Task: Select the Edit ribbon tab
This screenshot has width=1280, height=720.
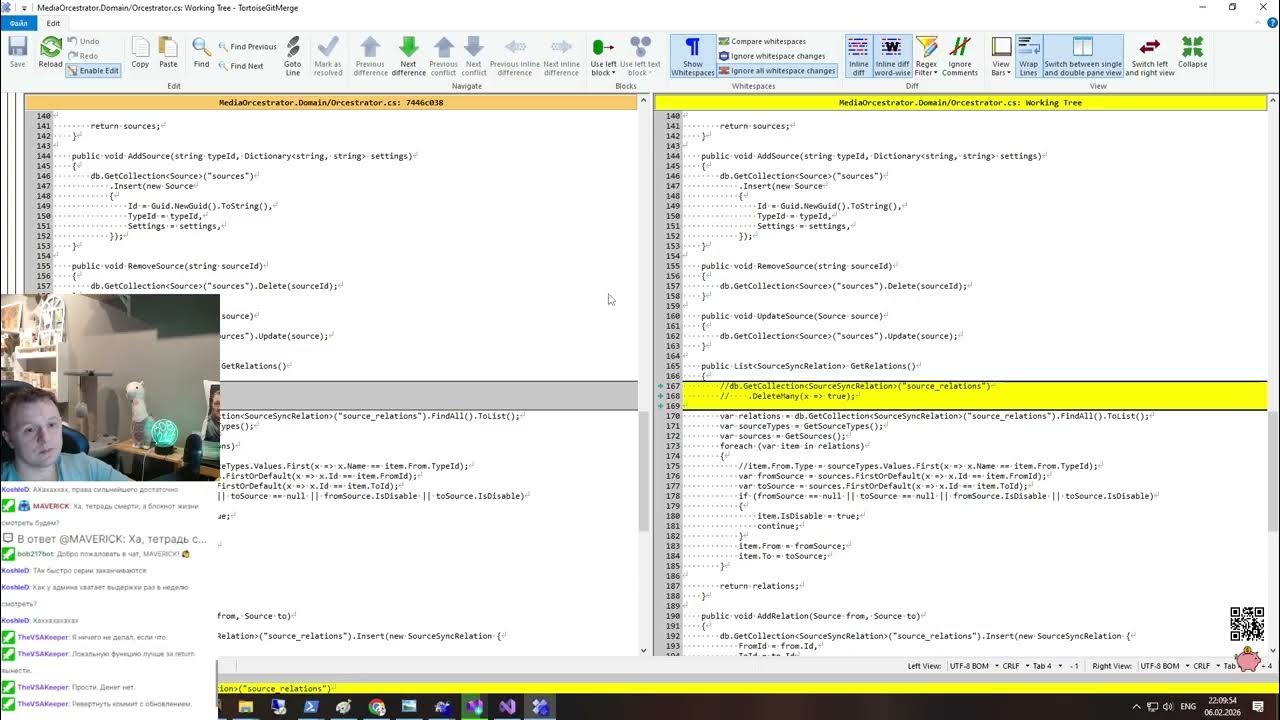Action: point(53,23)
